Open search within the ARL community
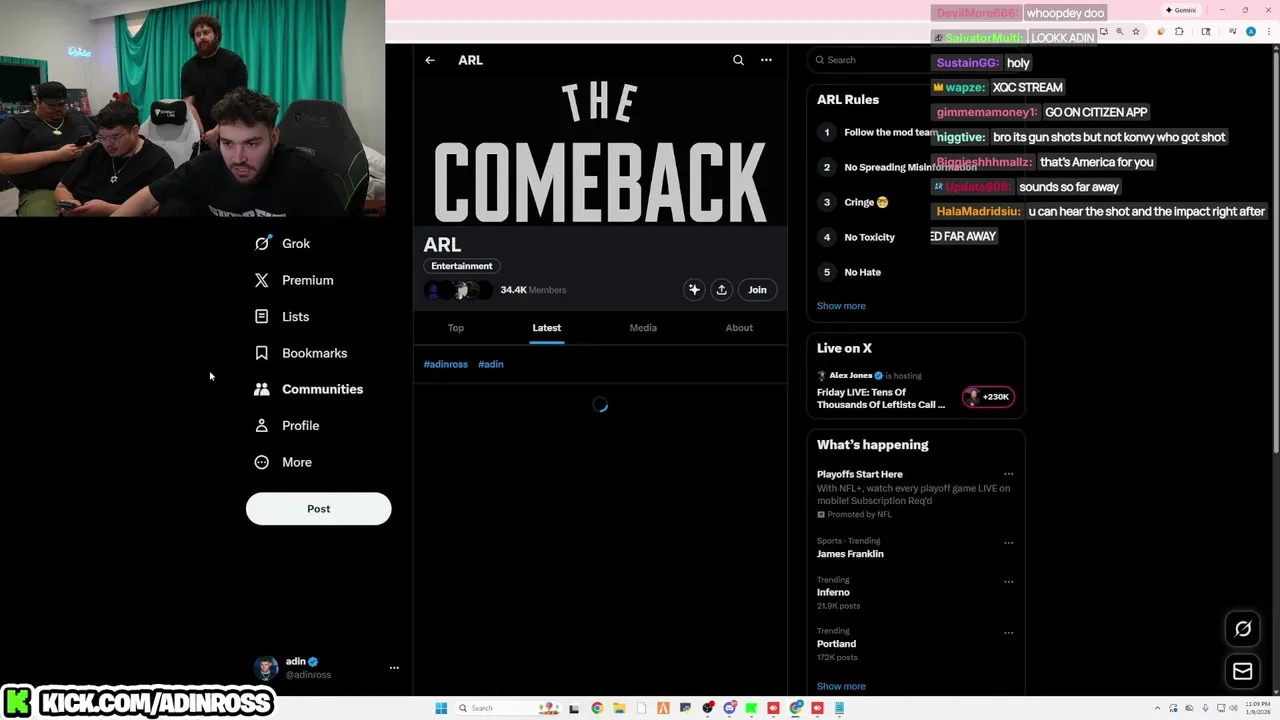The height and width of the screenshot is (720, 1280). (x=738, y=60)
